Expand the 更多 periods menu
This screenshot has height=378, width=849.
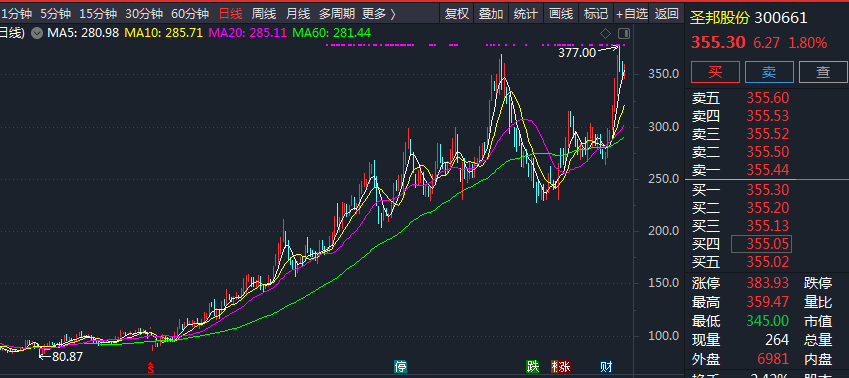(x=379, y=14)
